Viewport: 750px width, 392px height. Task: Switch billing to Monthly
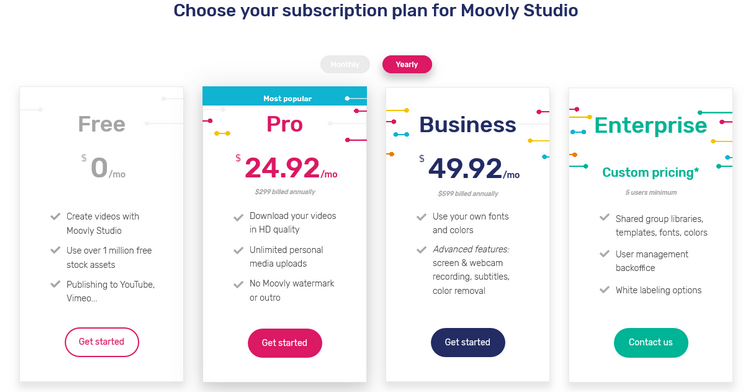tap(345, 65)
